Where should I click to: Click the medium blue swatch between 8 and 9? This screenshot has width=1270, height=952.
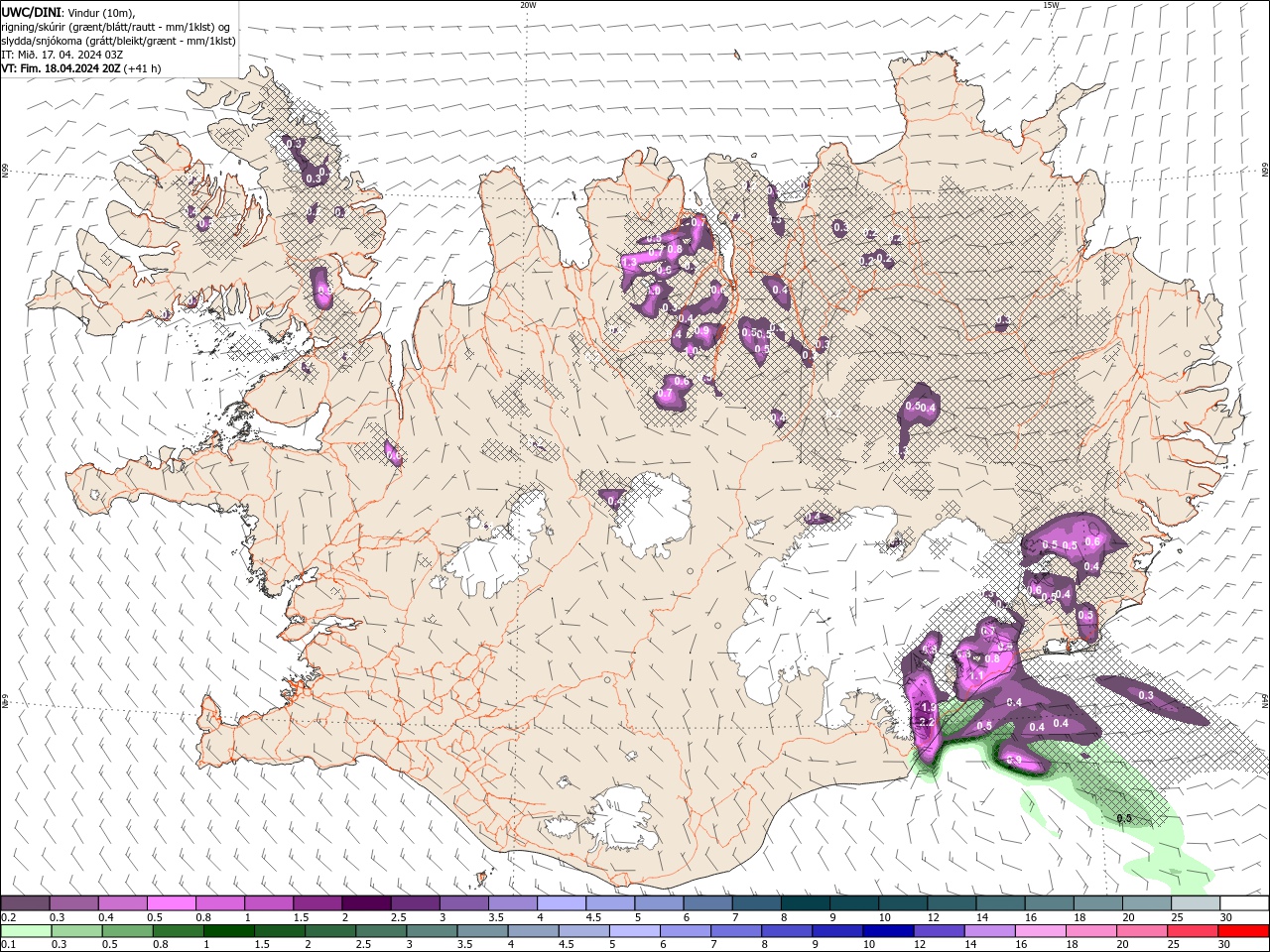point(786,931)
